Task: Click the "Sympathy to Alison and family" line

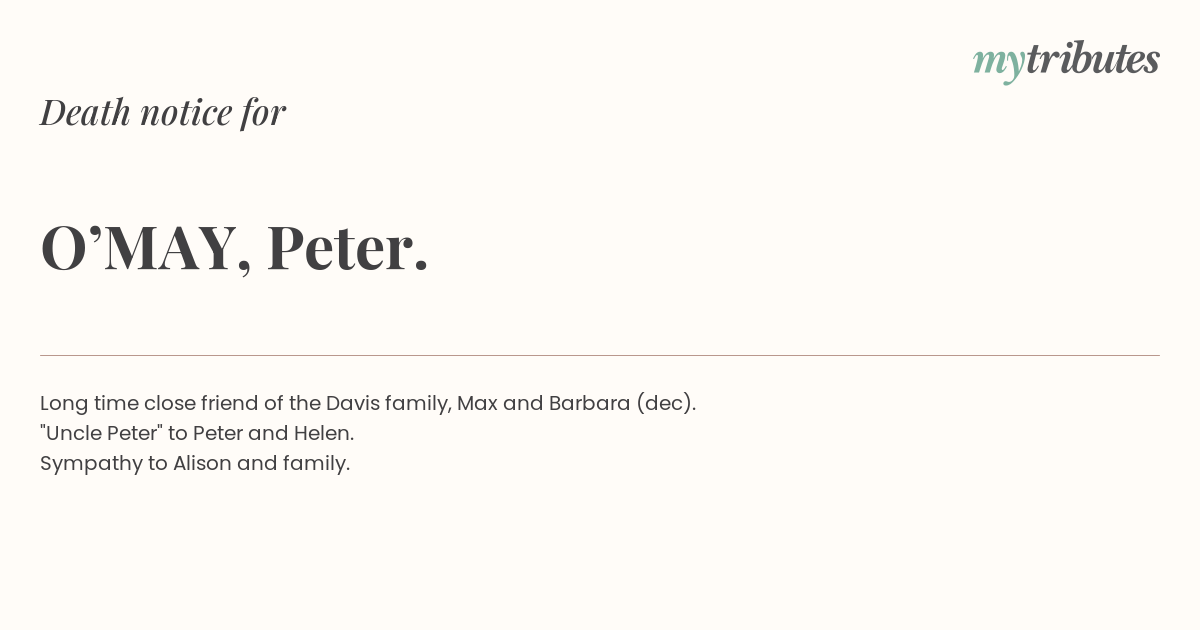Action: 195,464
